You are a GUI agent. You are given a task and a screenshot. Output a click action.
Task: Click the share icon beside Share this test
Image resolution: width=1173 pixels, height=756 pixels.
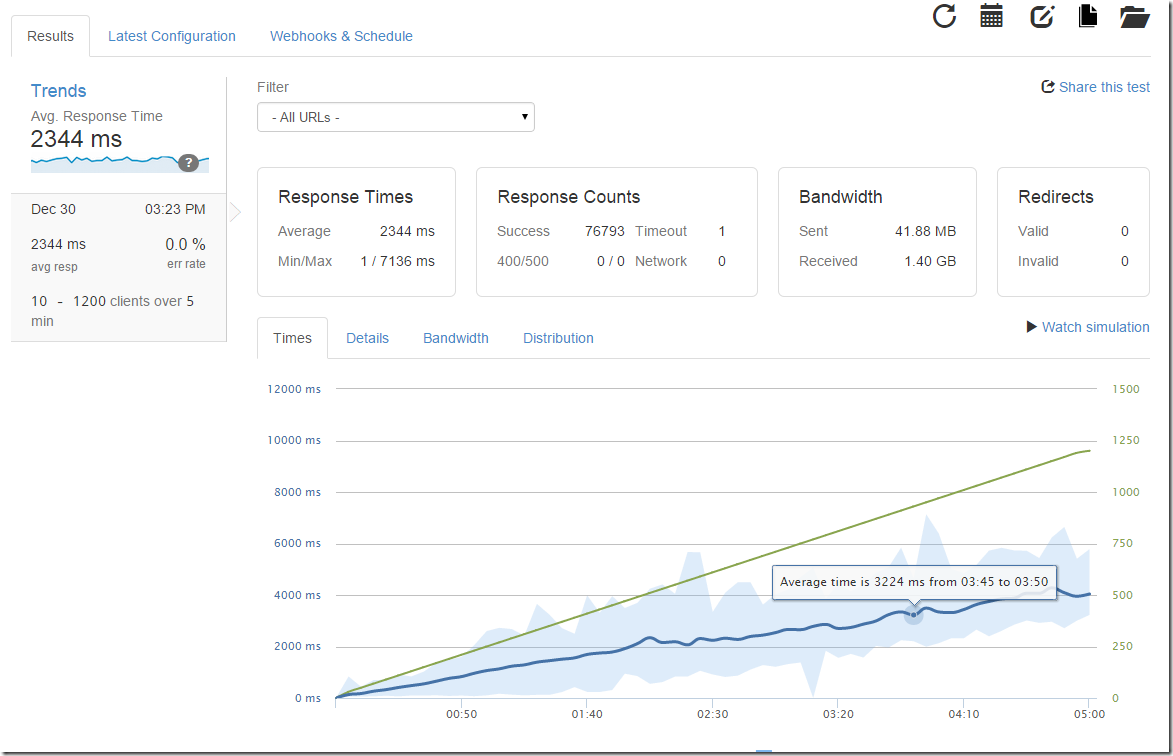[x=1048, y=87]
